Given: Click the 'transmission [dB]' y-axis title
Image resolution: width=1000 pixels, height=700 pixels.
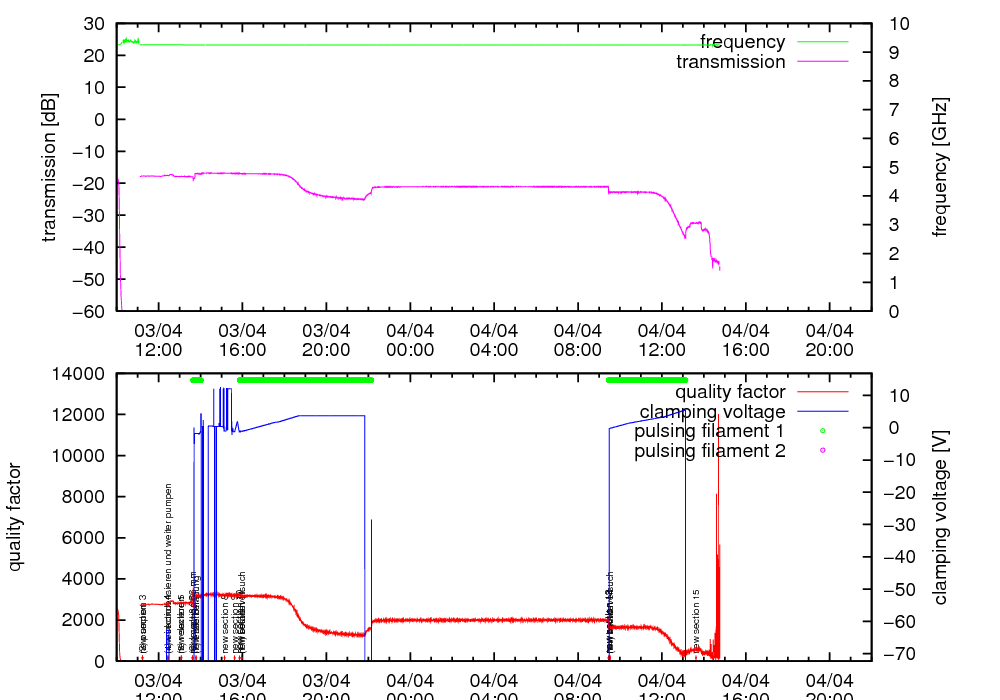Looking at the screenshot, I should 49,167.
